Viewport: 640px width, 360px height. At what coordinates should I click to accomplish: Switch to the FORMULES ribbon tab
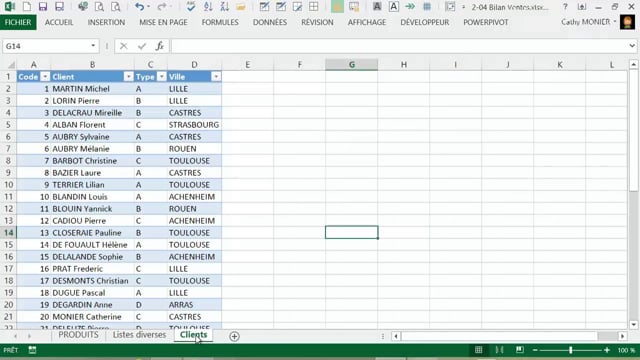(x=220, y=22)
